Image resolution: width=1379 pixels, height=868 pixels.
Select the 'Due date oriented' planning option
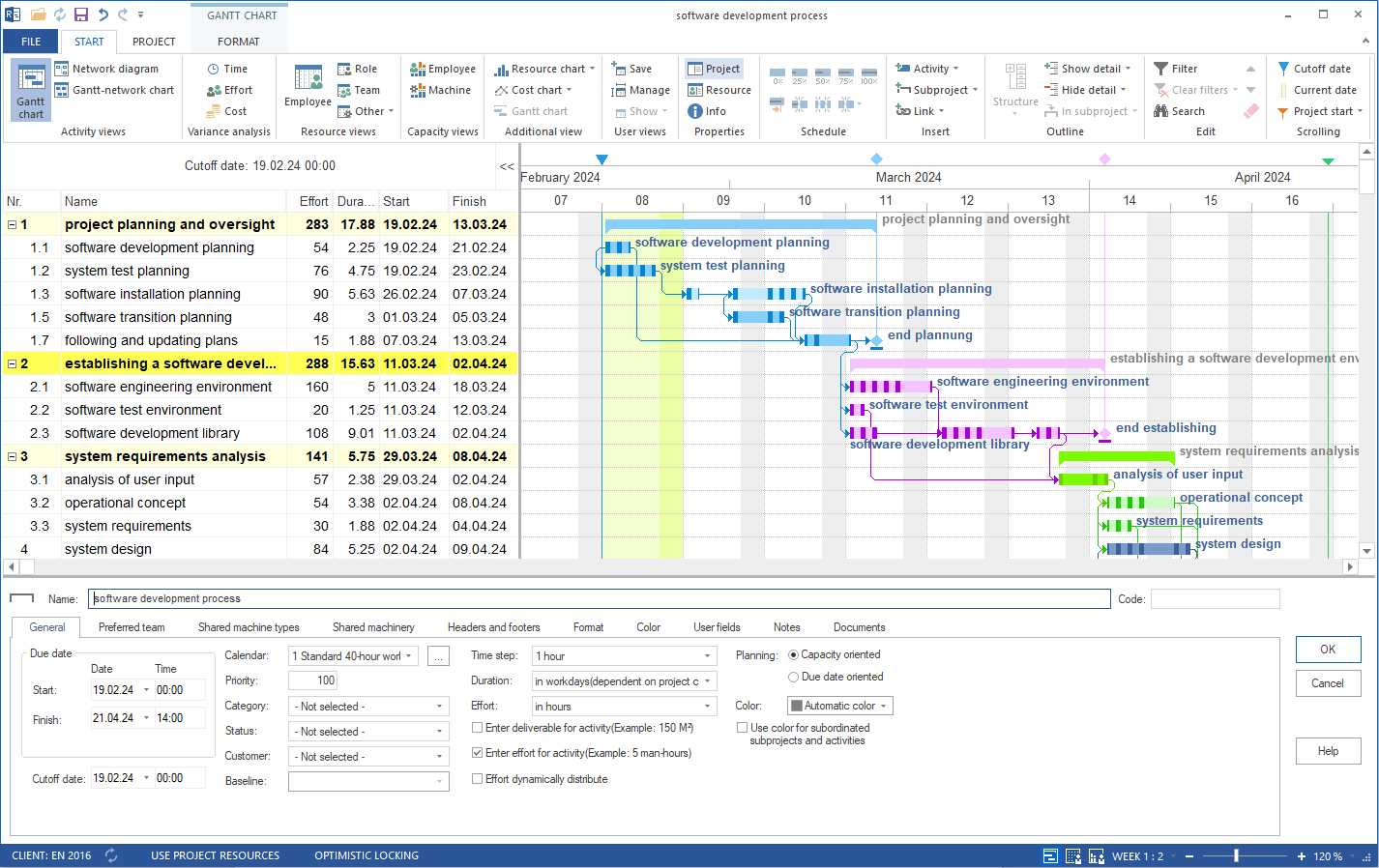[x=791, y=677]
